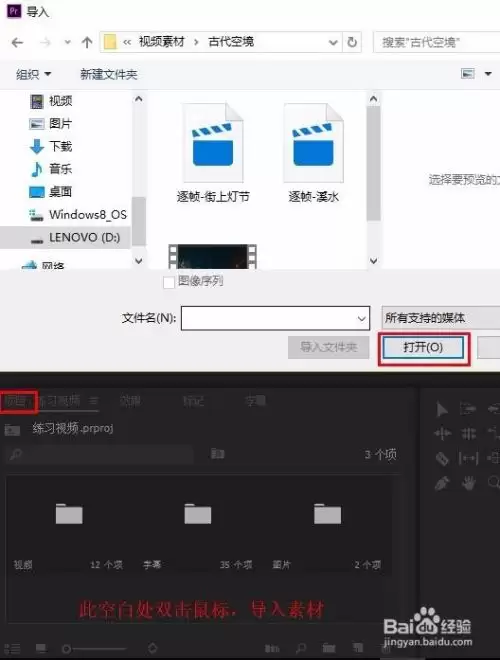This screenshot has height=660, width=500.
Task: Open 下载 in navigation pane
Action: (51, 146)
